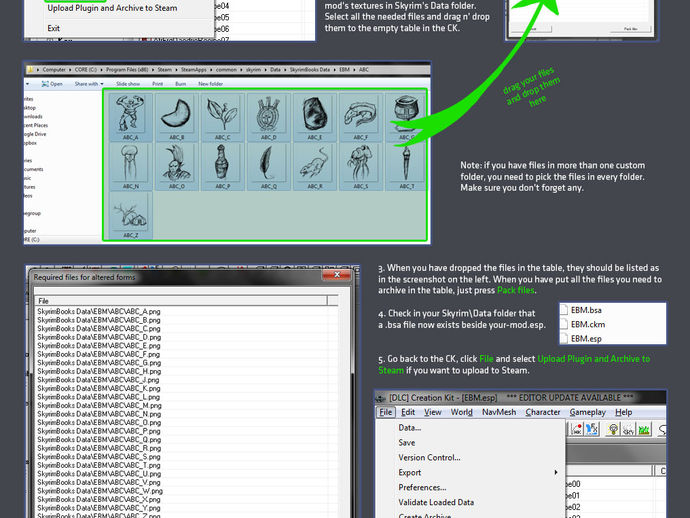Select the ABC_E stone sketch thumbnail
The image size is (690, 518).
315,117
